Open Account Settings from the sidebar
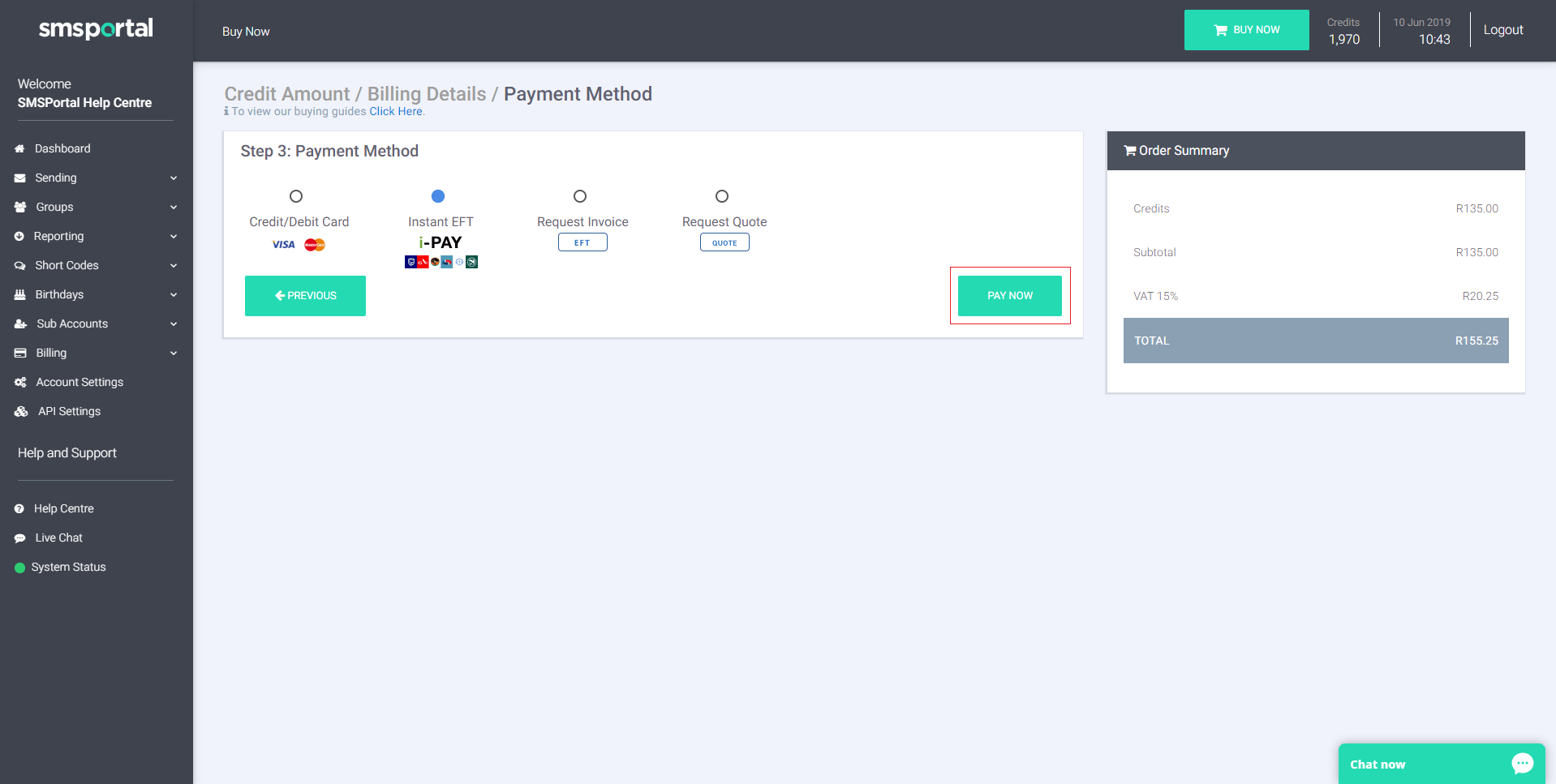The width and height of the screenshot is (1556, 784). [x=19, y=382]
